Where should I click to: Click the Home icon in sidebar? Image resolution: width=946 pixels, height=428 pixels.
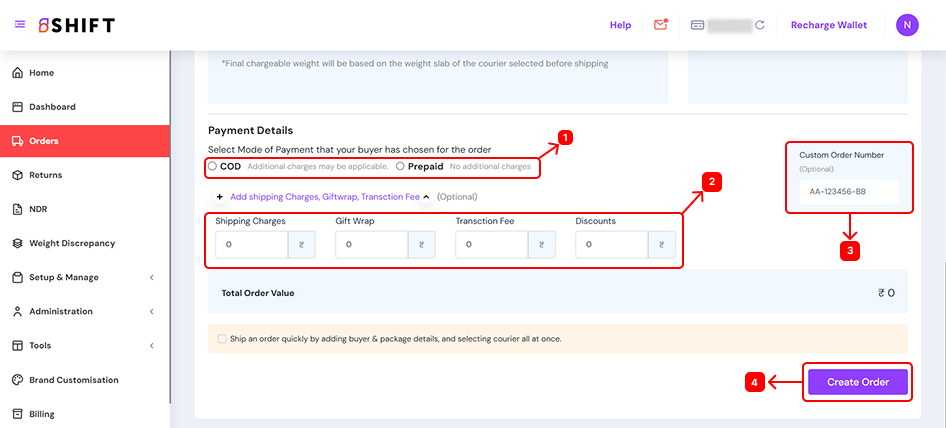17,73
